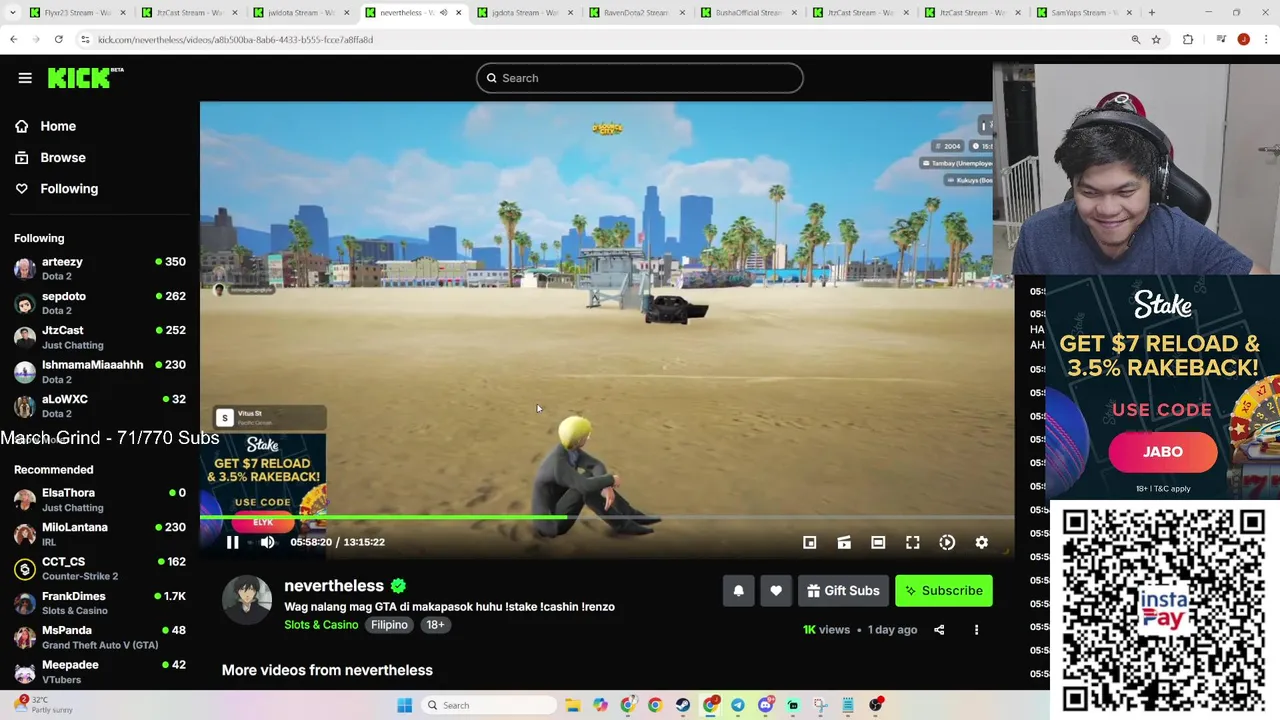
Task: Reload the current page
Action: pyautogui.click(x=58, y=39)
